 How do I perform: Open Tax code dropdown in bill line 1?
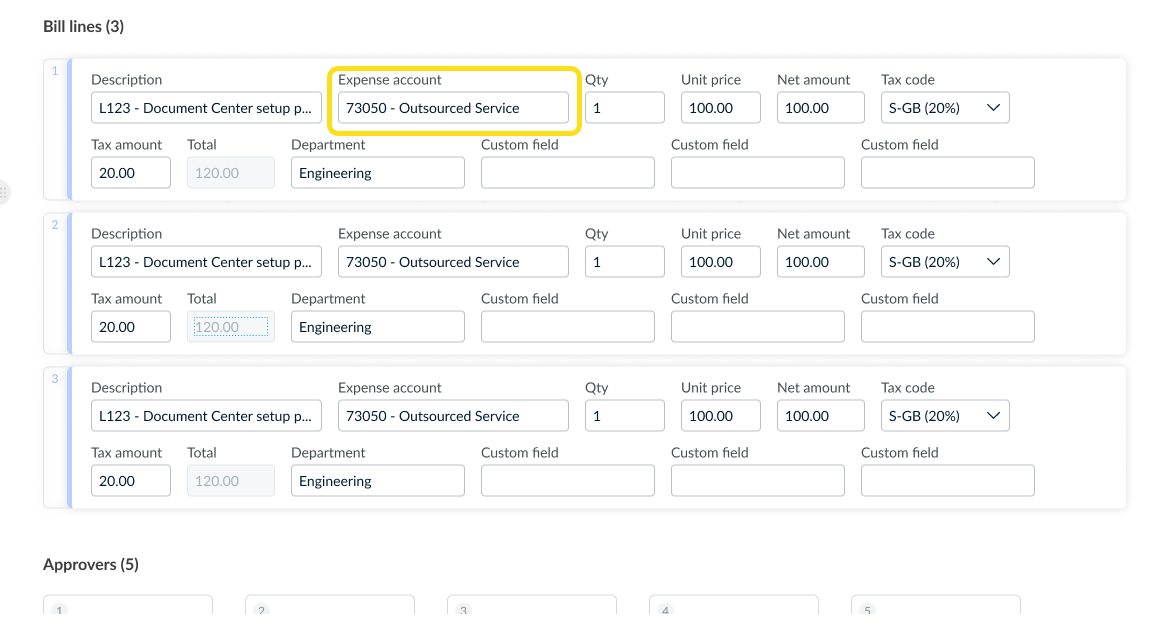(945, 108)
